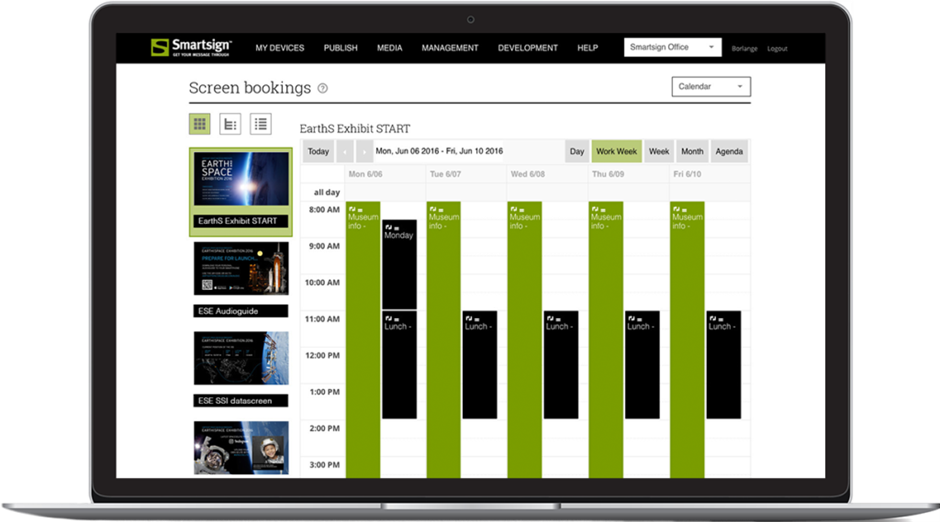Open the MY DEVICES menu
Screen dimensions: 940x522
pos(279,48)
